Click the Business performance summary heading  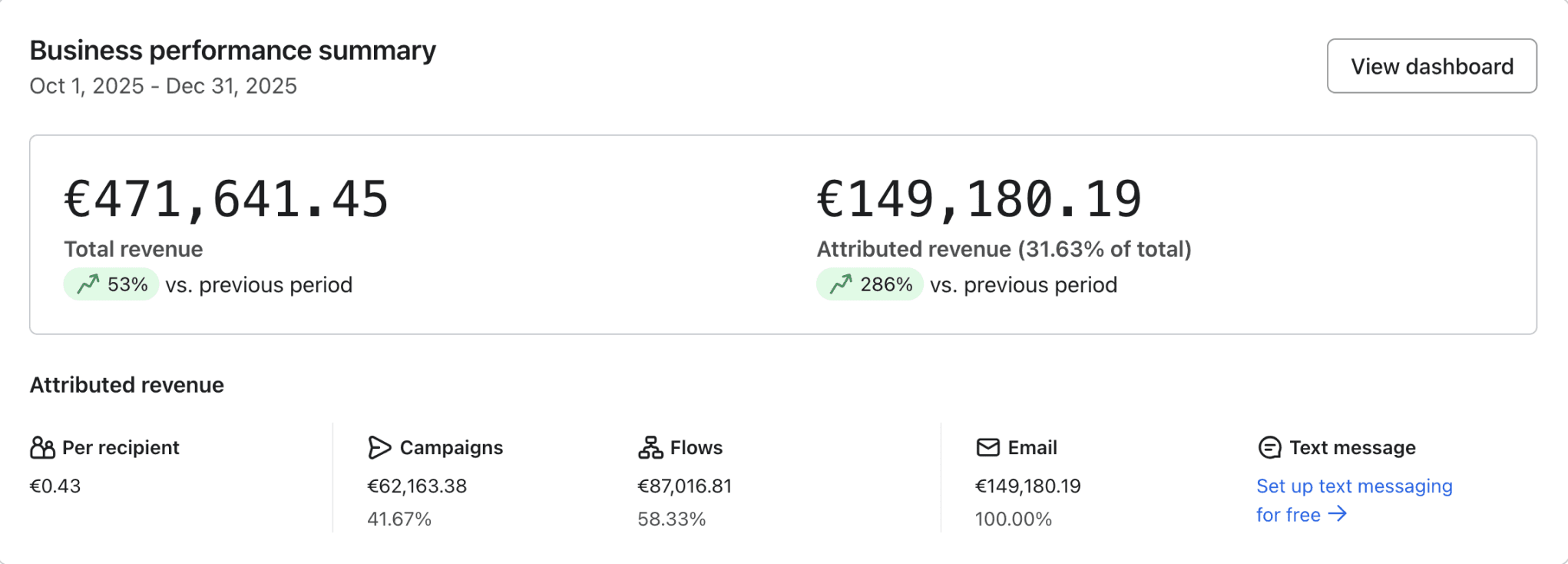[x=233, y=51]
